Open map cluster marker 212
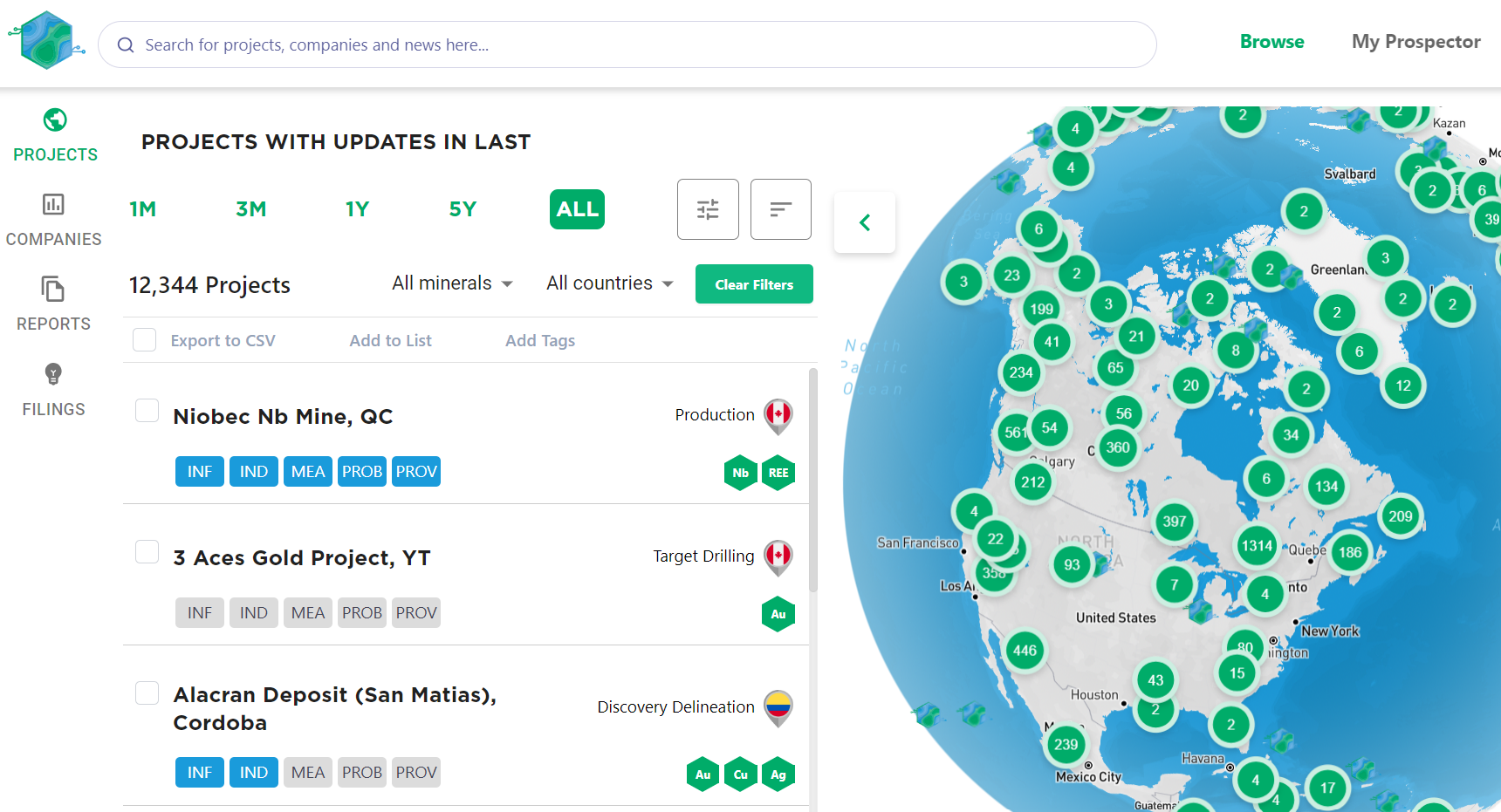 [x=1033, y=481]
